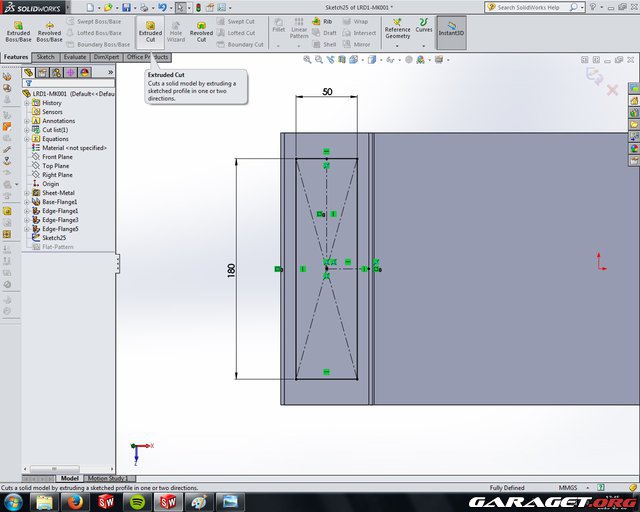Open the Hole Wizard tool
Viewport: 640px width, 512px height.
176,30
